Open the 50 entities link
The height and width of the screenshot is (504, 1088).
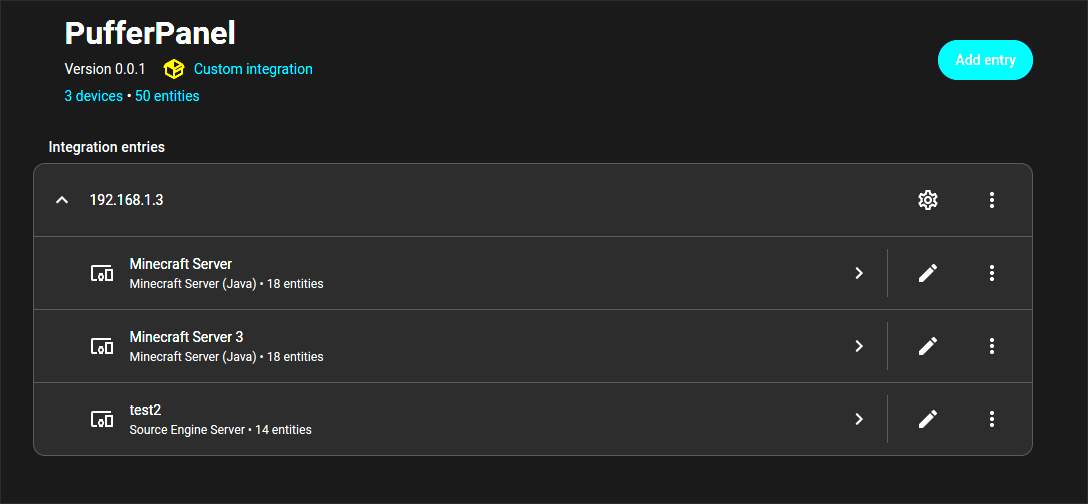167,96
